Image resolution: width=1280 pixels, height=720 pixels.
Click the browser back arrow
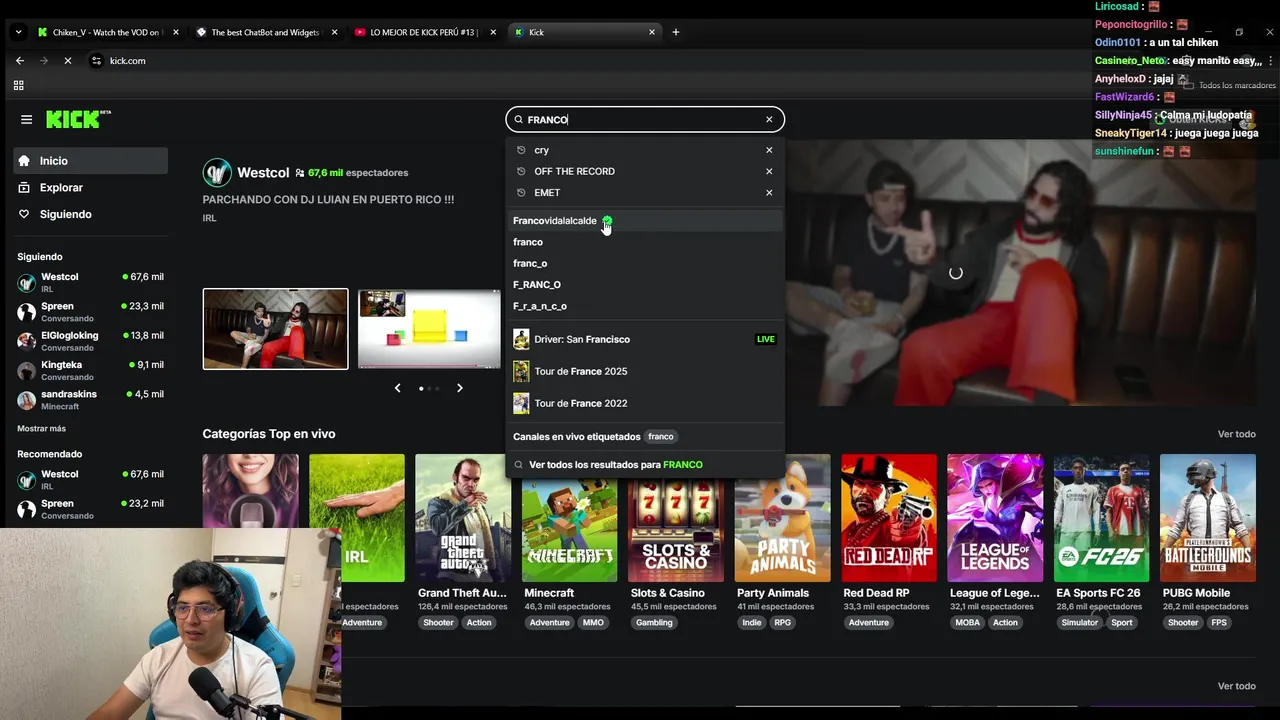[20, 61]
